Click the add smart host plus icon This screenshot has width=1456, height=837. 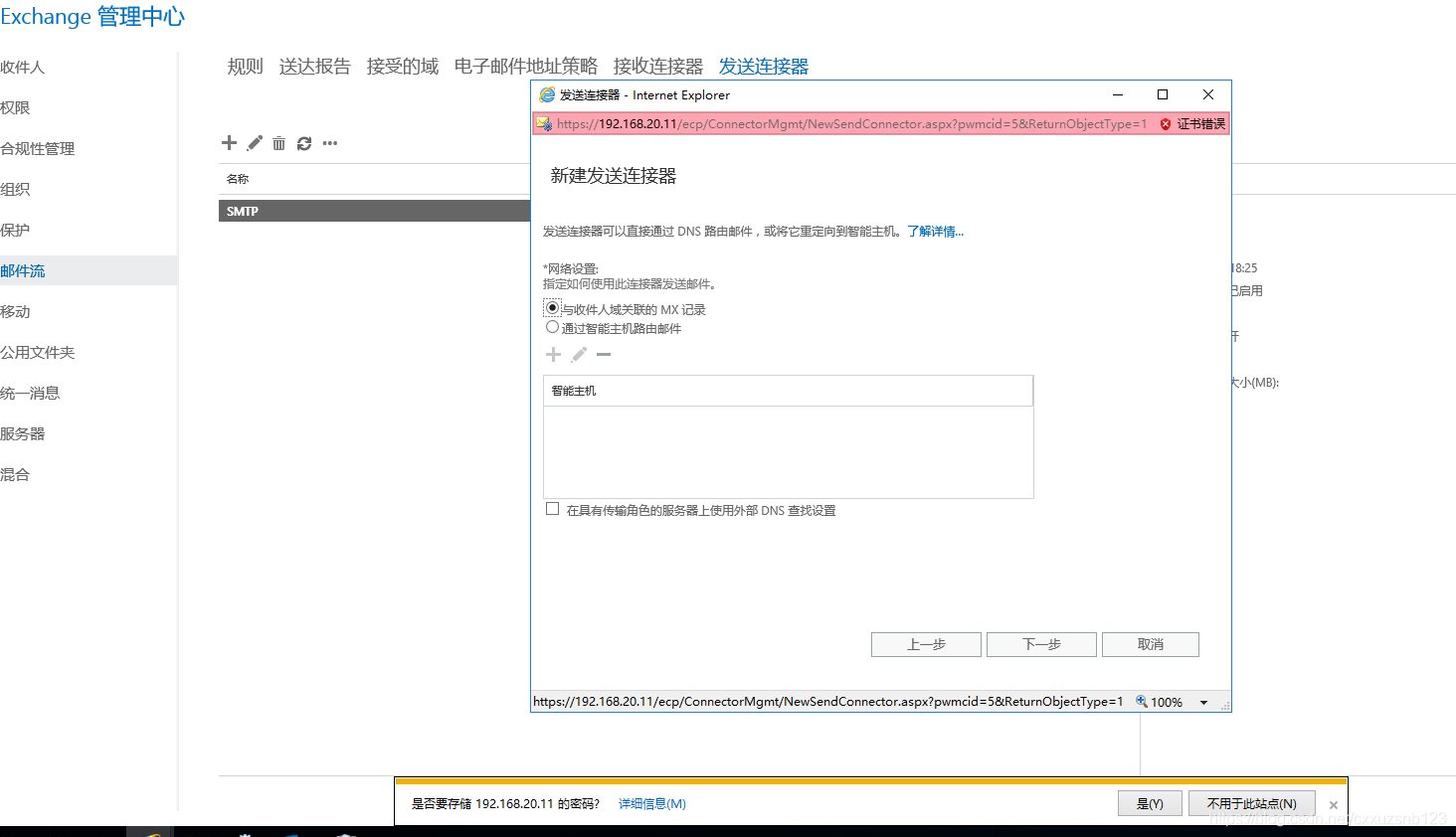point(554,355)
